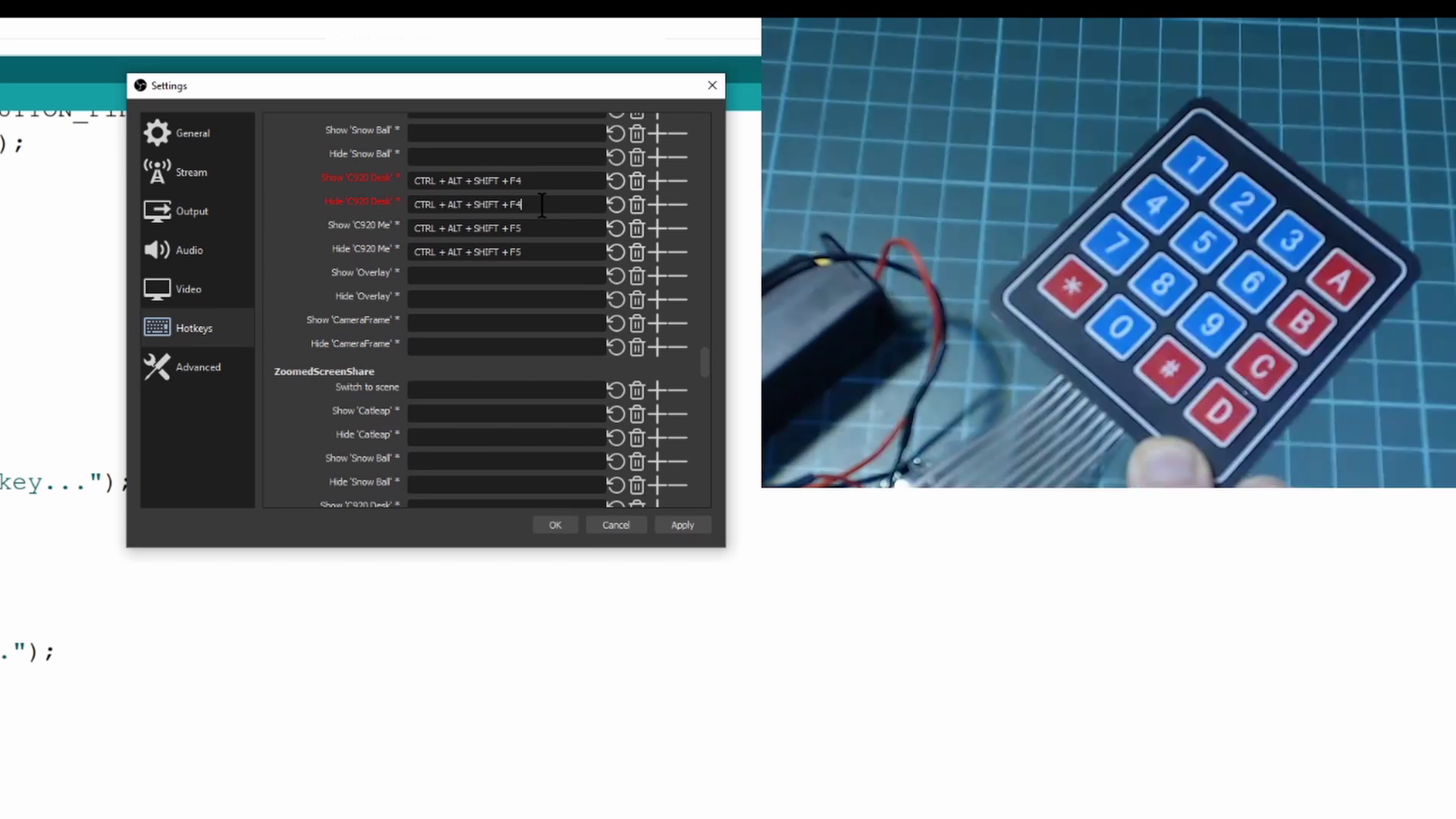1456x819 pixels.
Task: Click the hotkeys list scrollbar
Action: pyautogui.click(x=704, y=362)
